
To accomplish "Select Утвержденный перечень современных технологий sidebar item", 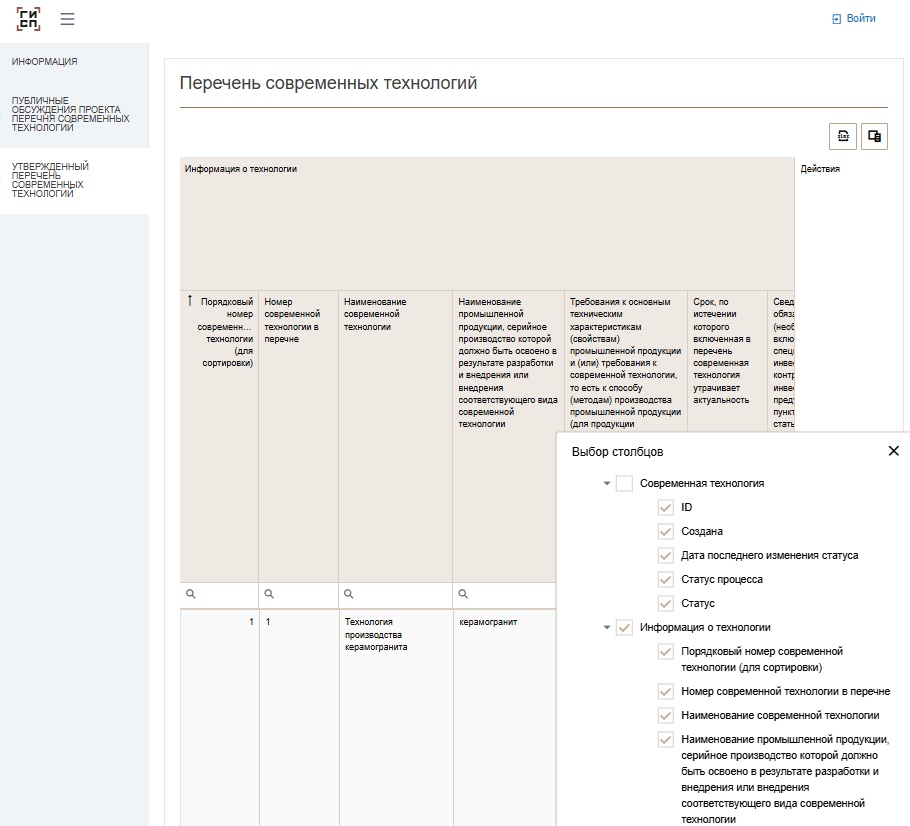I will click(50, 180).
